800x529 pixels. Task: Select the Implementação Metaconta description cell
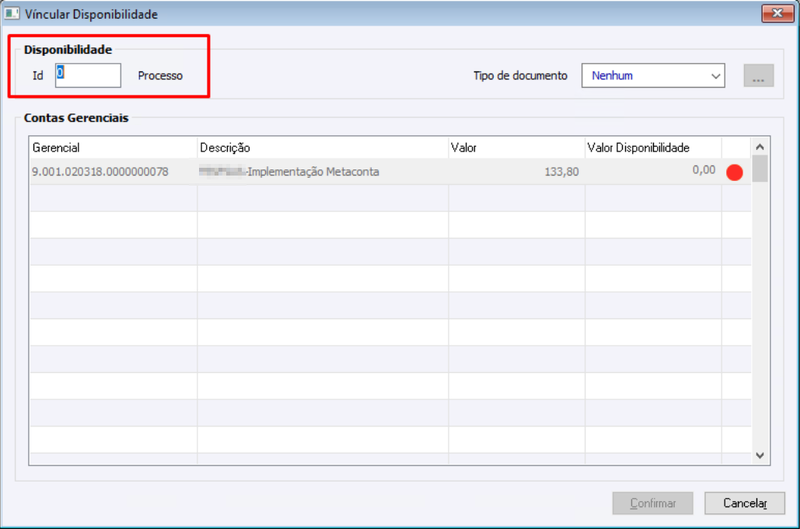pos(323,172)
